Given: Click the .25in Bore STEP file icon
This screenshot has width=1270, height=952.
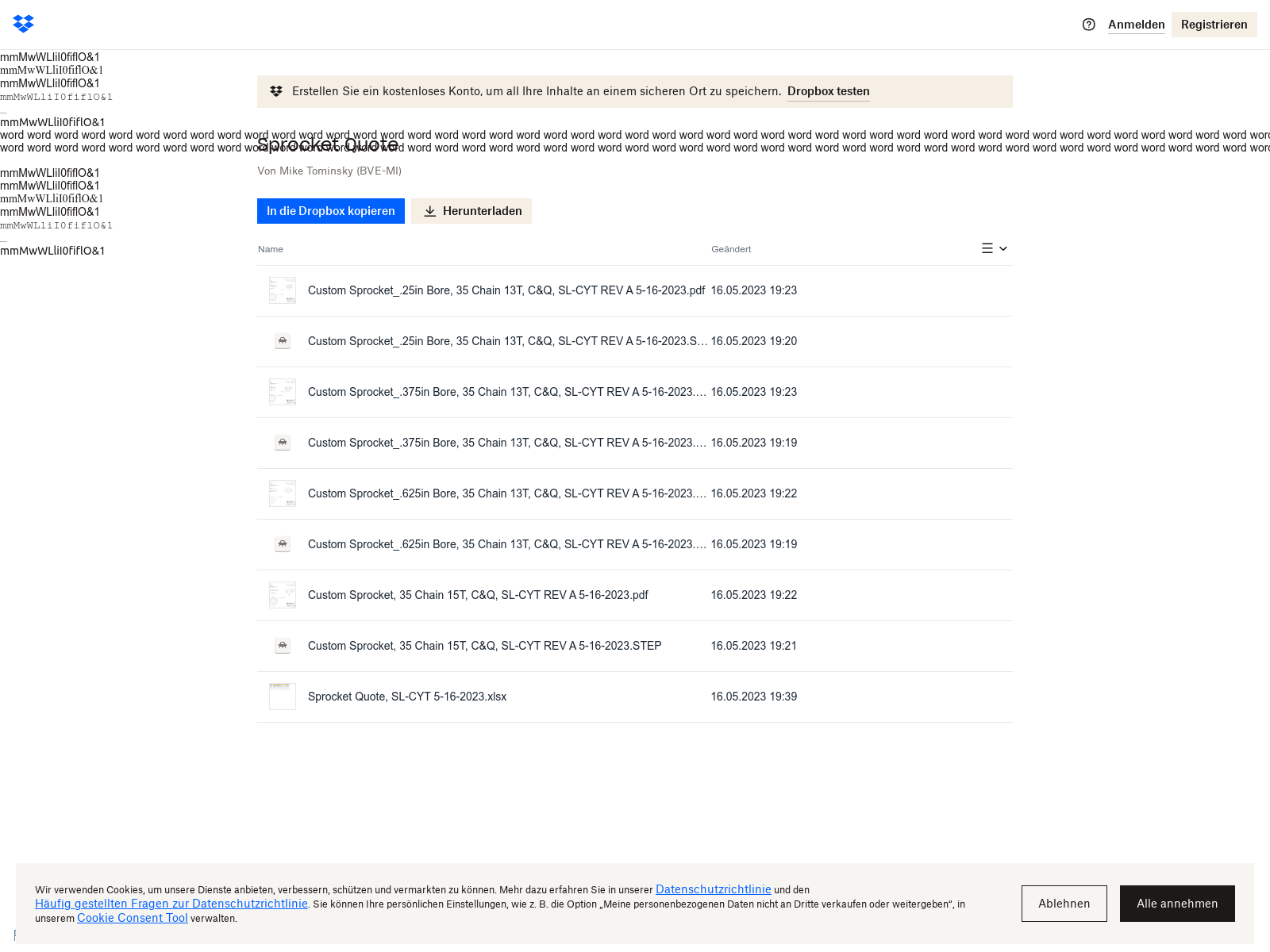Looking at the screenshot, I should (x=283, y=341).
